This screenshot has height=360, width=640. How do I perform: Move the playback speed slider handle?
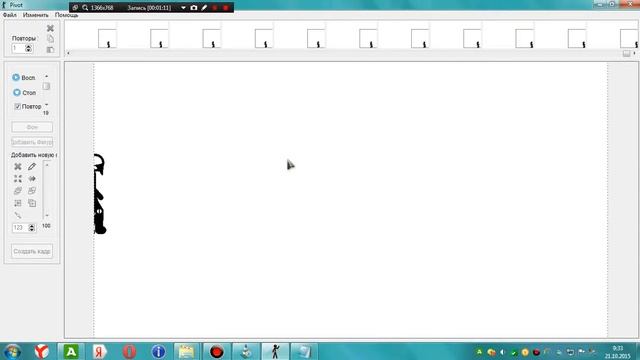pos(46,87)
